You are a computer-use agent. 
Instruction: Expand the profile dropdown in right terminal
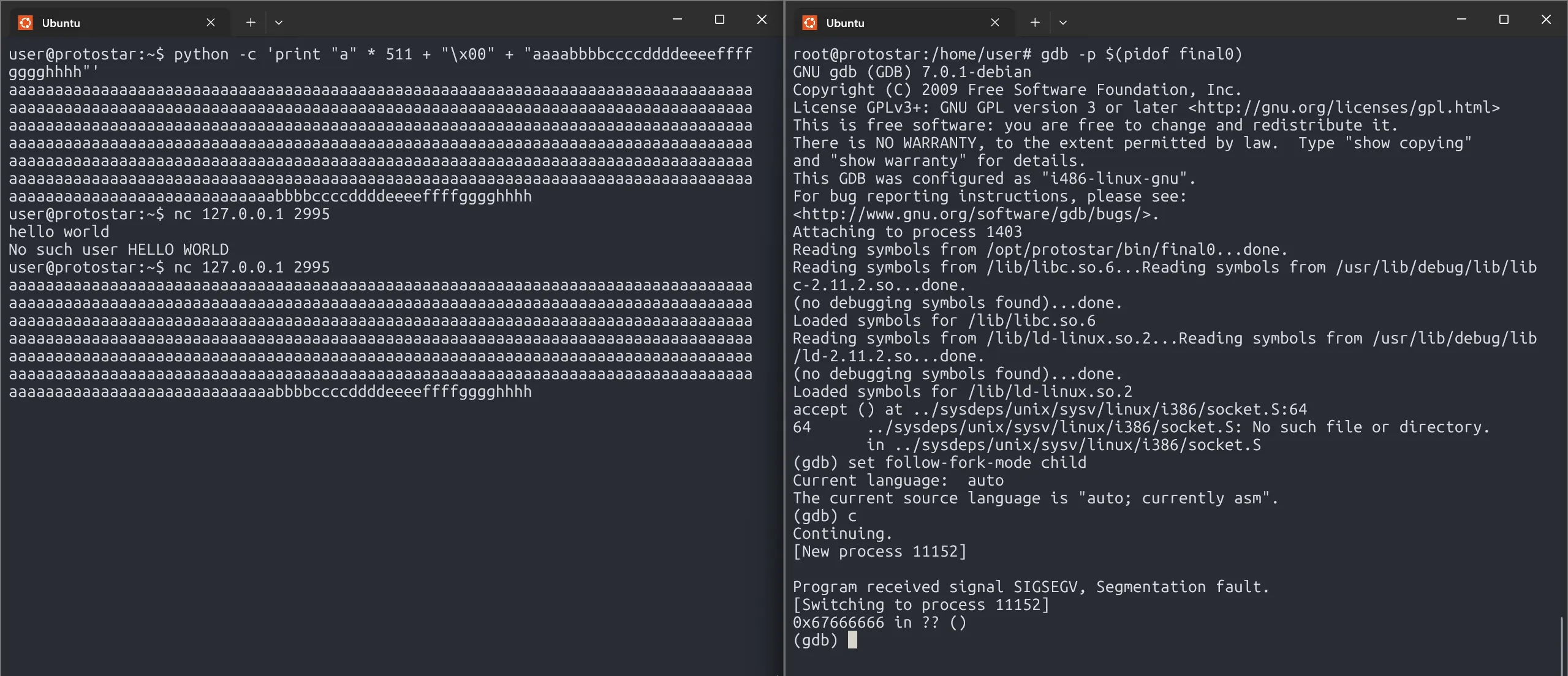pos(1063,23)
